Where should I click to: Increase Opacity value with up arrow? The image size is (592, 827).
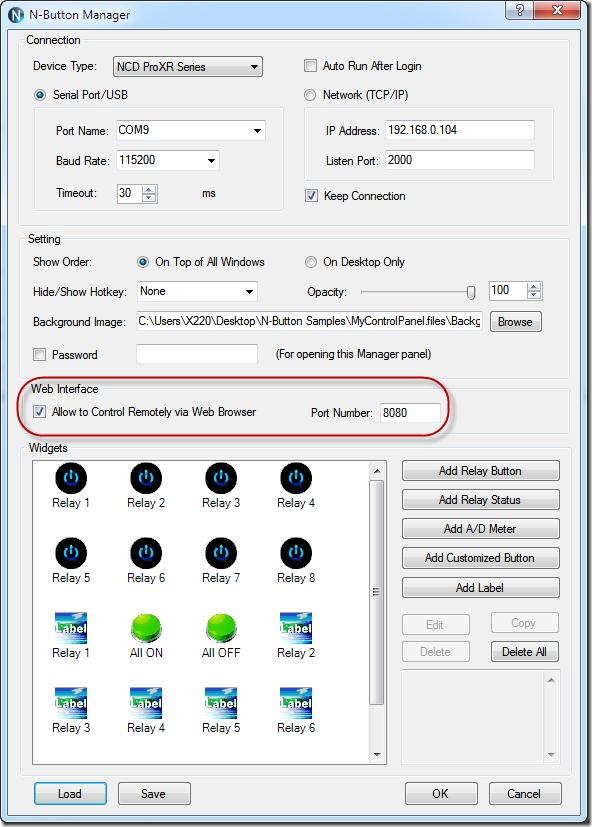click(x=534, y=287)
